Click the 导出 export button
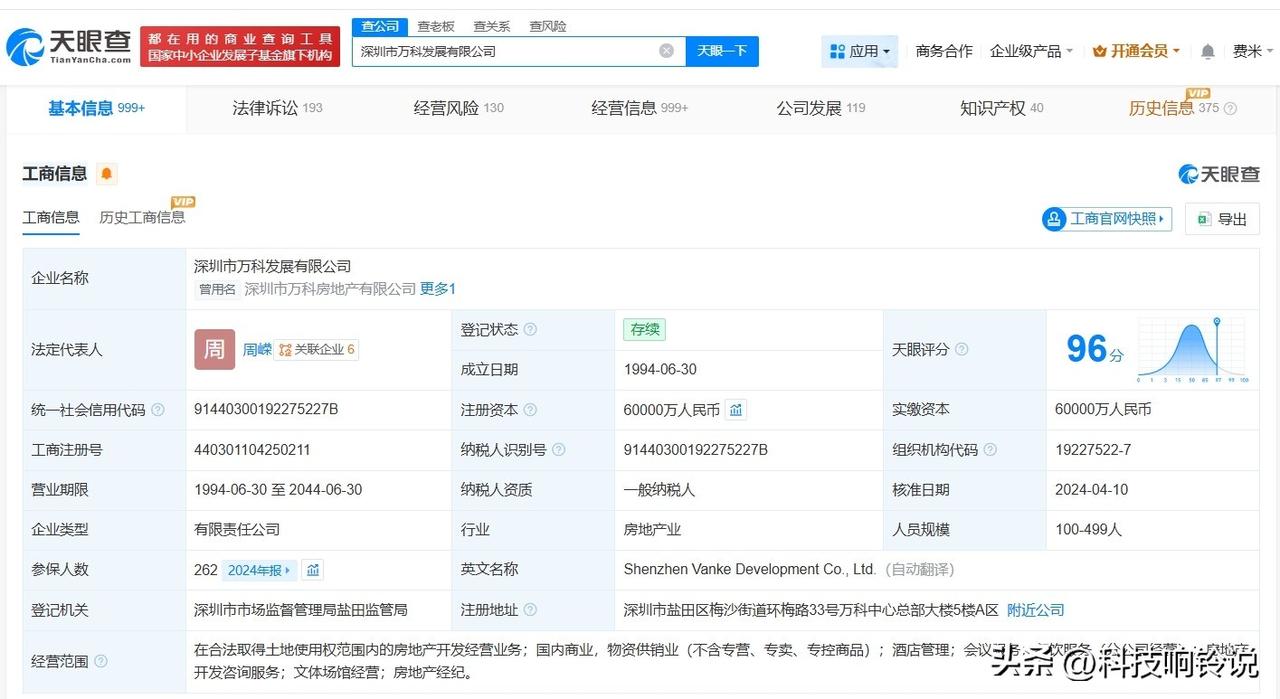 tap(1222, 219)
